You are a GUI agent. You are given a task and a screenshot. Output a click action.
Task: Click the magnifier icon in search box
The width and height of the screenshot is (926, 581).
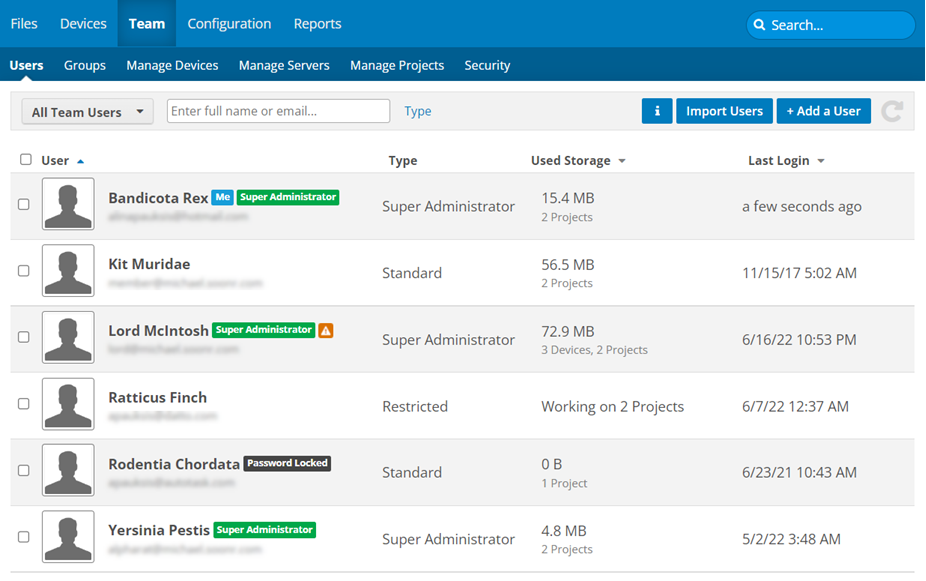click(760, 25)
